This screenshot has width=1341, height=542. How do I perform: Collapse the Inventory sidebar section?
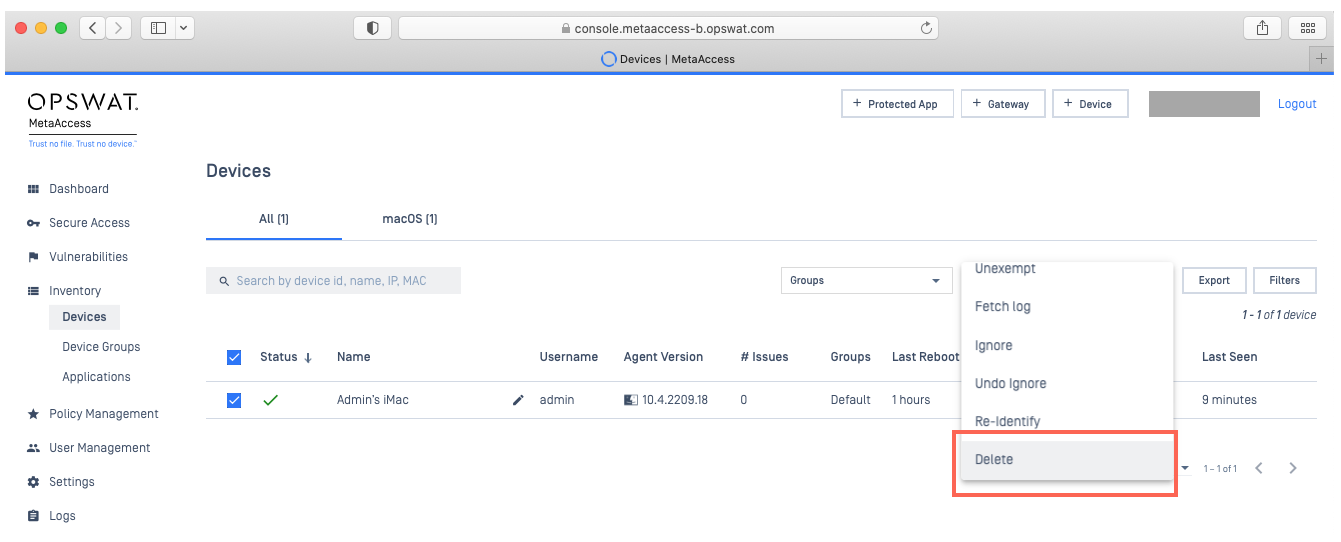[x=75, y=291]
